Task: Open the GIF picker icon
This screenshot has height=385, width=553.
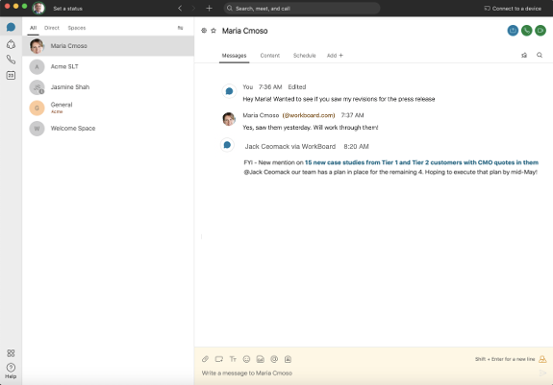Action: coord(260,359)
